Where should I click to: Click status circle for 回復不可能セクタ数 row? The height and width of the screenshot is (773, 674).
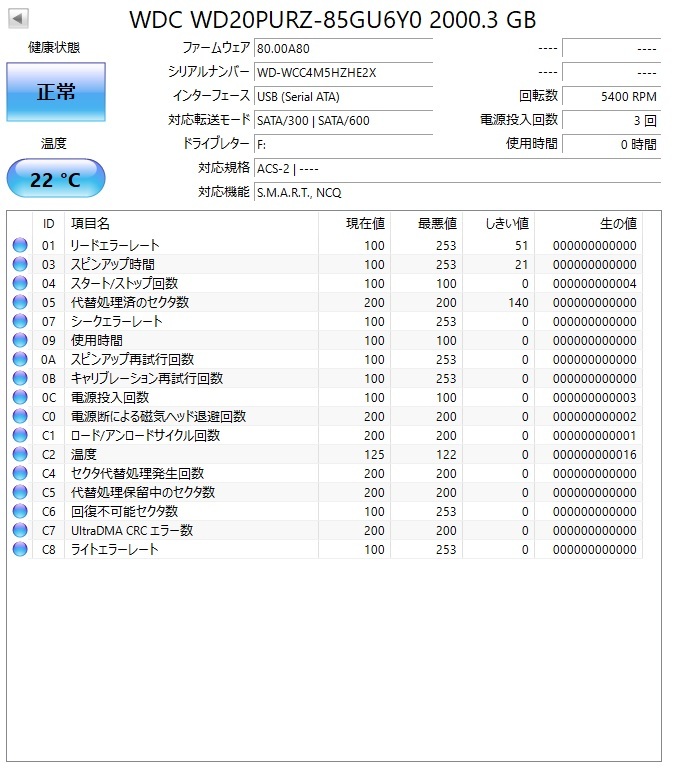[20, 511]
